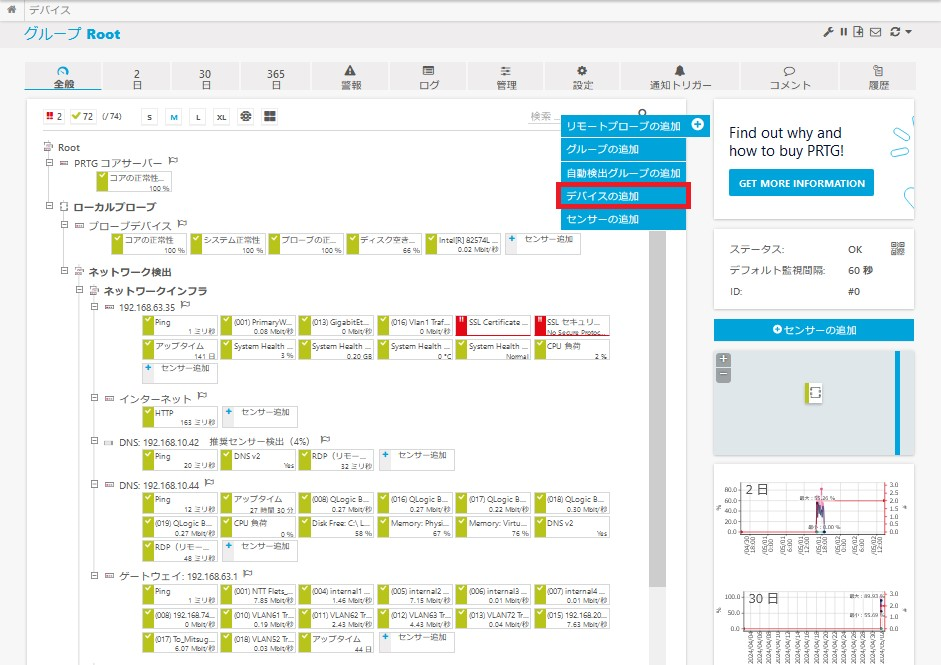This screenshot has width=941, height=665.
Task: Select size XL tree view
Action: [x=221, y=116]
